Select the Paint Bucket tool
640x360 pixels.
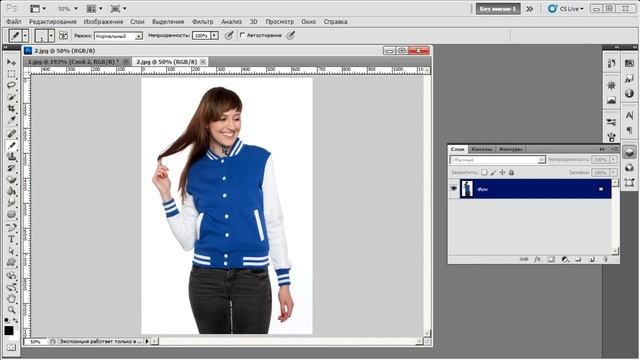(11, 191)
